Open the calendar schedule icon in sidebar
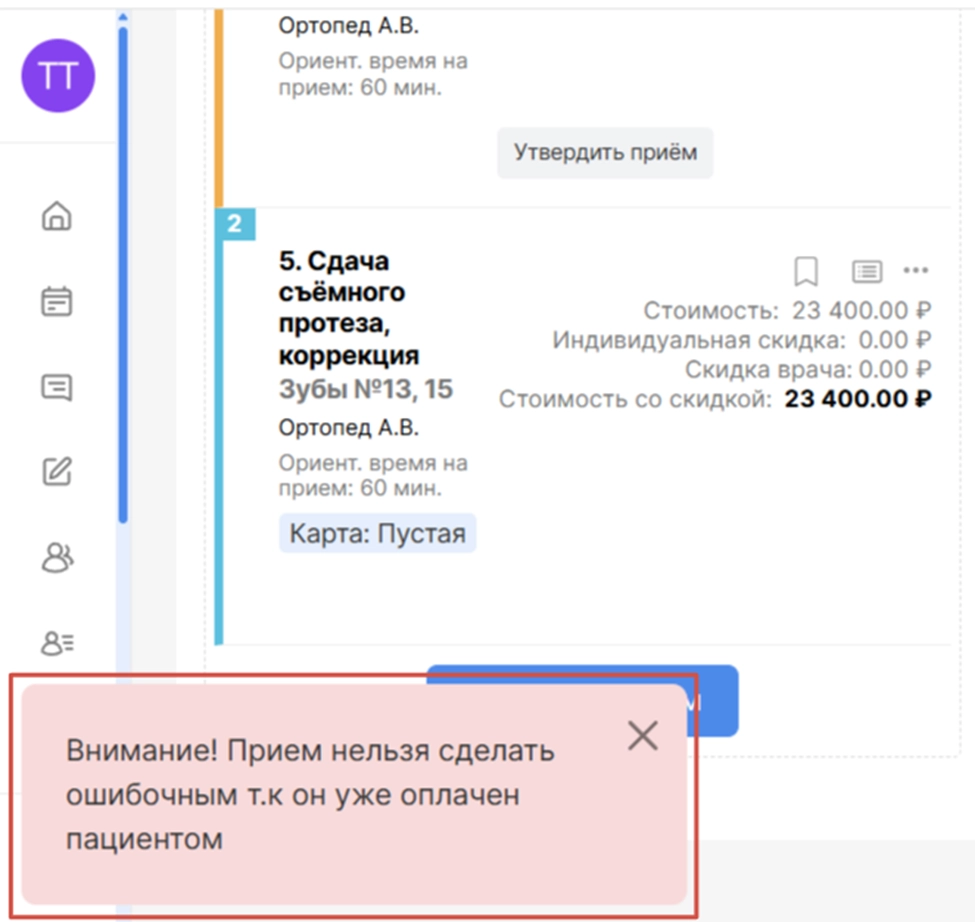The width and height of the screenshot is (975, 922). pyautogui.click(x=57, y=301)
